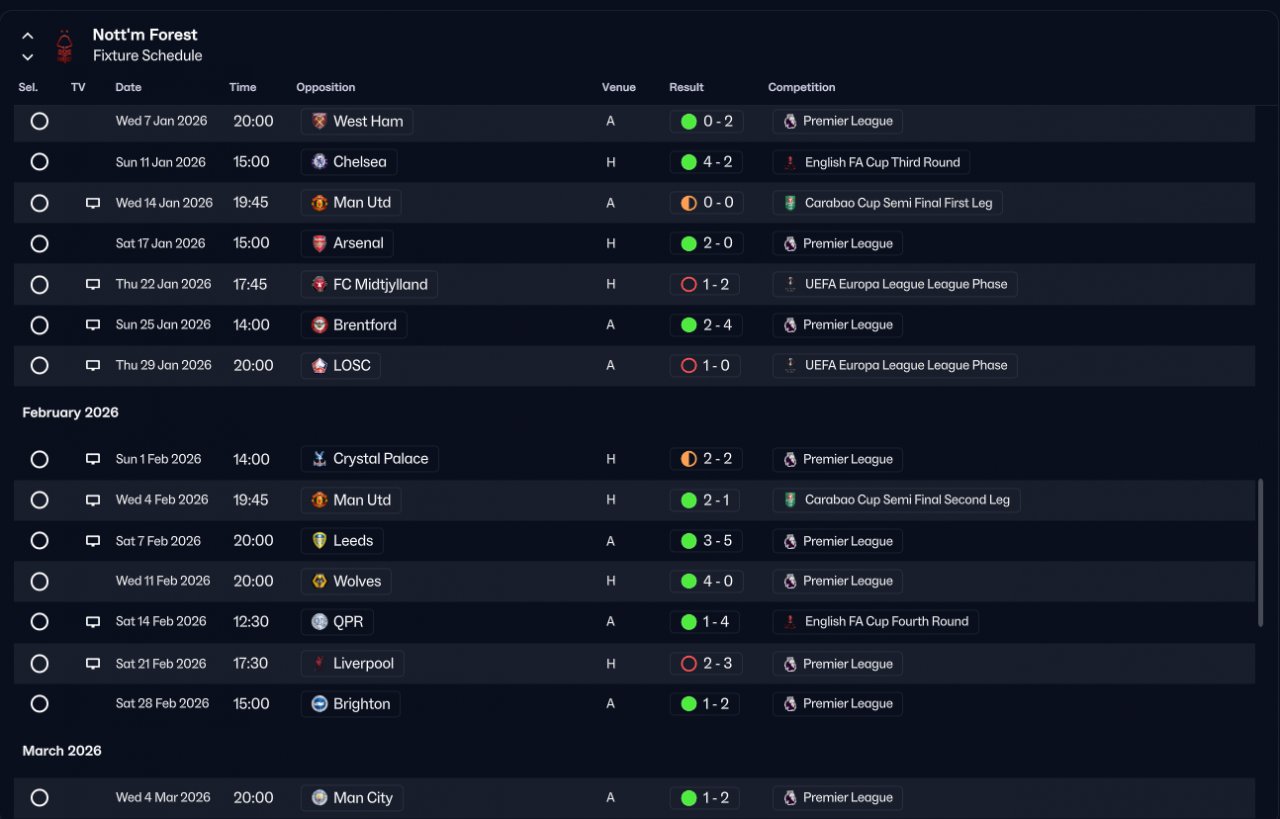Click the West Ham club badge icon
The width and height of the screenshot is (1280, 819).
pyautogui.click(x=320, y=121)
